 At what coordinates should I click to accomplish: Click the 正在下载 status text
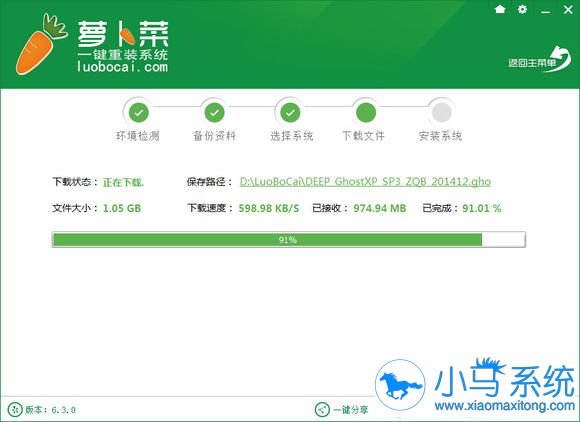click(123, 182)
